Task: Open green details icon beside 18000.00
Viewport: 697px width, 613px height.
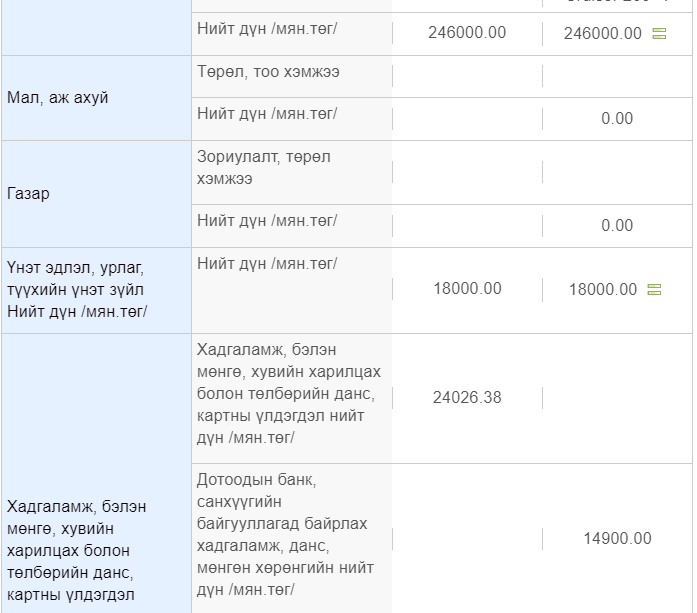Action: click(x=654, y=289)
